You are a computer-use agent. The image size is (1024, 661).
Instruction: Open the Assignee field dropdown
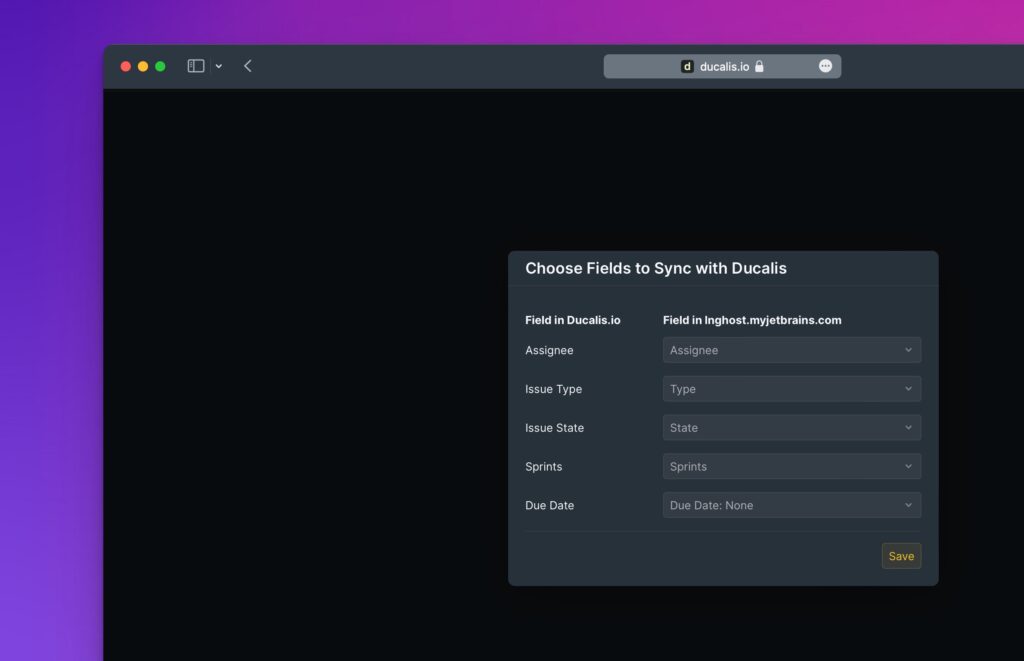click(791, 350)
